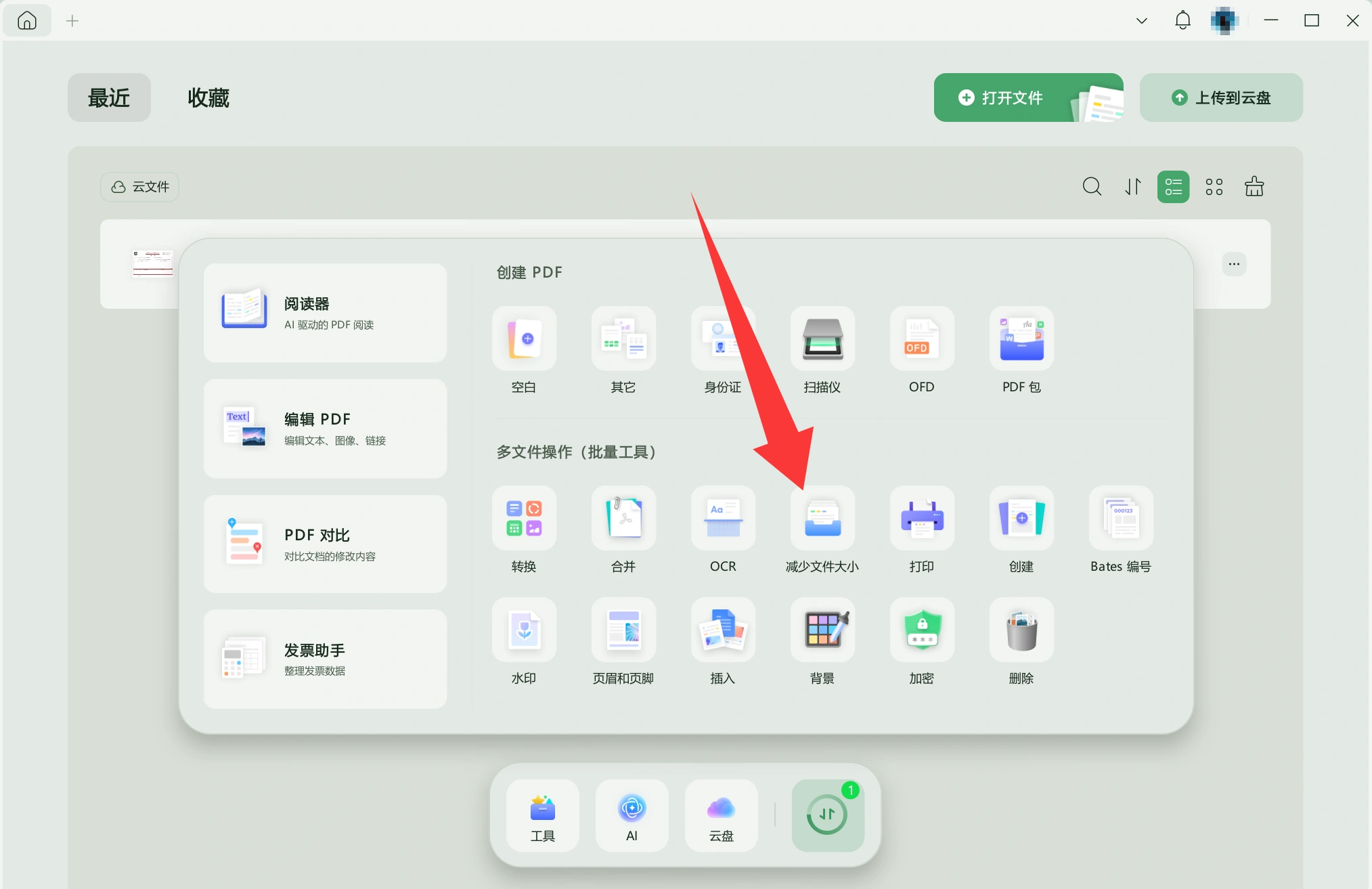The height and width of the screenshot is (889, 1372).
Task: Open the AI assistant in bottom dock
Action: click(x=632, y=815)
